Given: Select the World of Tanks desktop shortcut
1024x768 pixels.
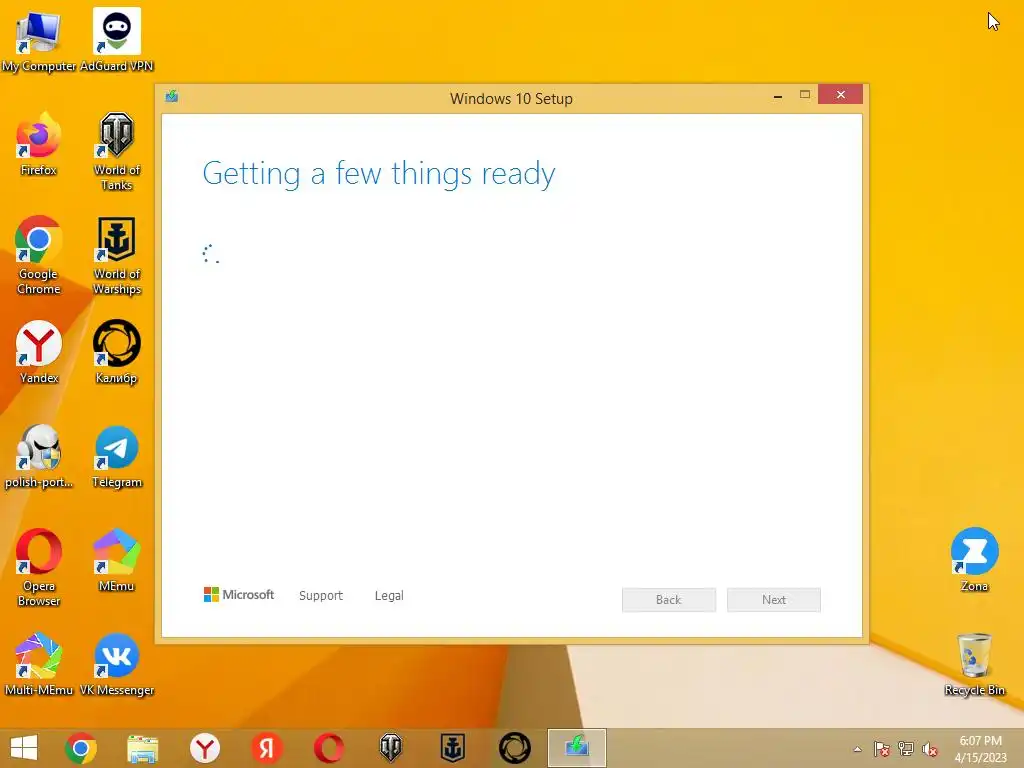Looking at the screenshot, I should [x=117, y=150].
